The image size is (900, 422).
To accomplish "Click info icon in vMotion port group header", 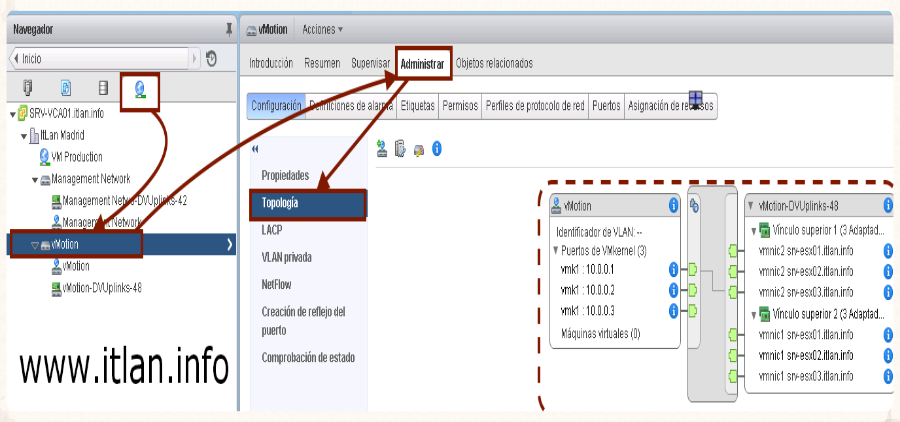I will pyautogui.click(x=673, y=206).
